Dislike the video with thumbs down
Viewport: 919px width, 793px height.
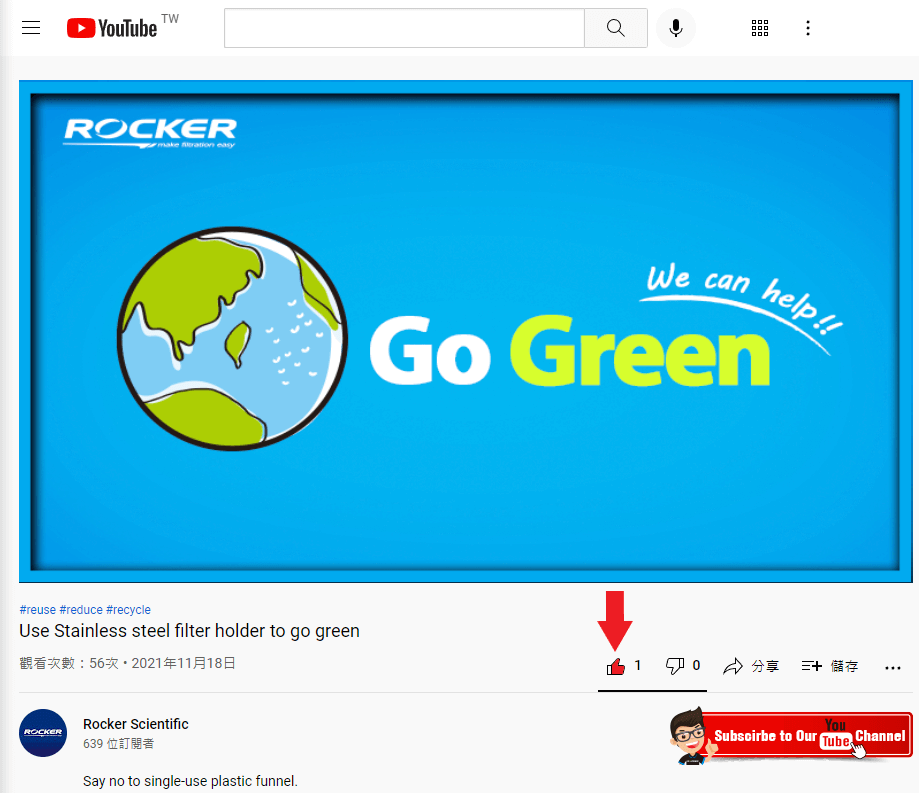pyautogui.click(x=675, y=666)
